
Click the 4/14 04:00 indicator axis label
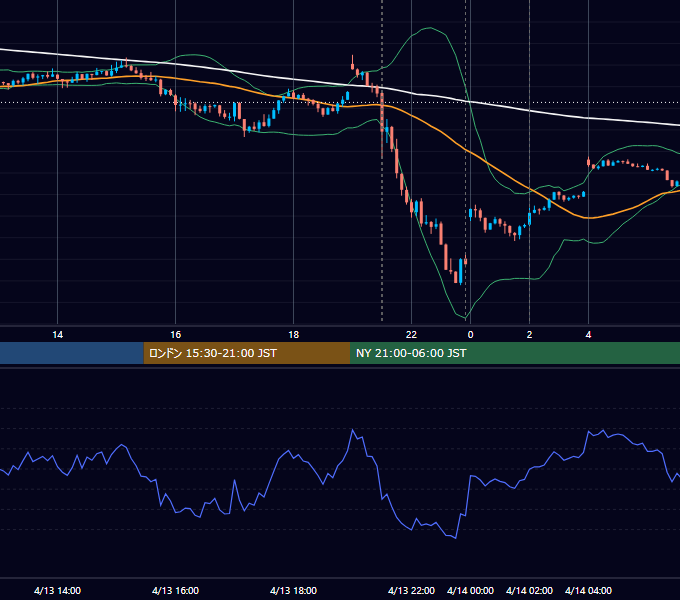click(x=588, y=590)
